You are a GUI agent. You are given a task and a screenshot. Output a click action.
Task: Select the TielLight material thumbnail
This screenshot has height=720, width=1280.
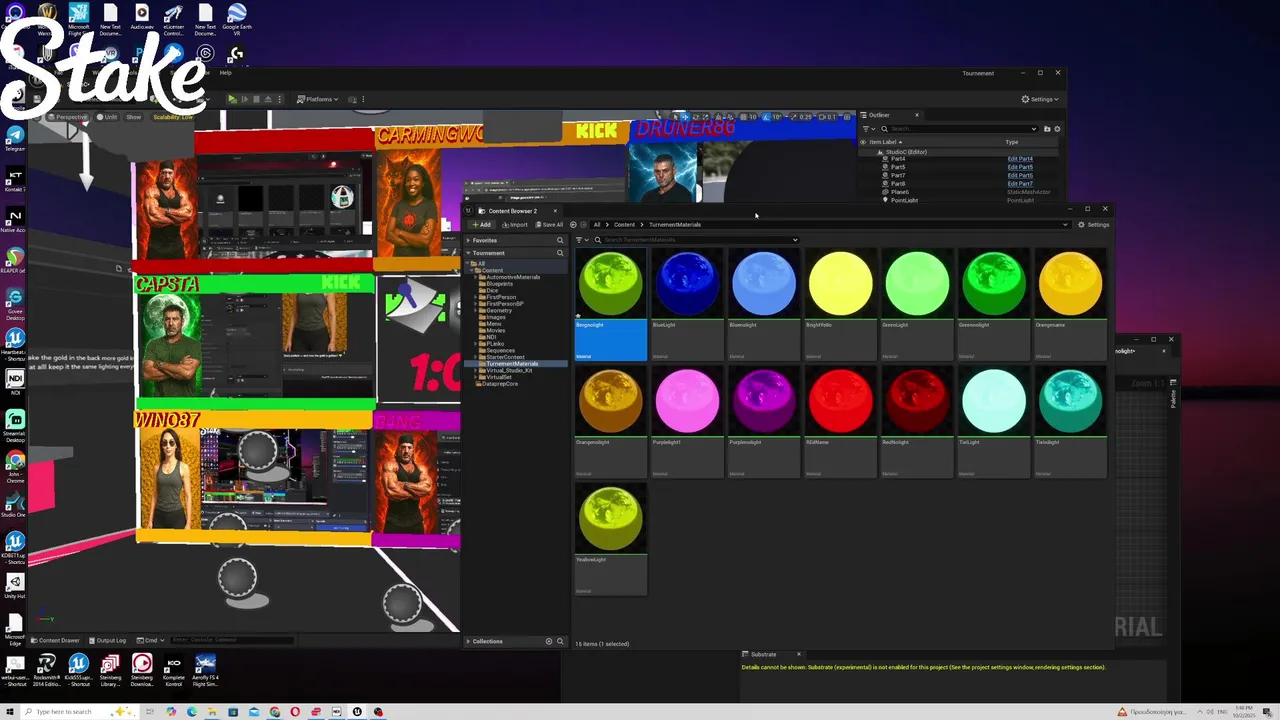994,401
